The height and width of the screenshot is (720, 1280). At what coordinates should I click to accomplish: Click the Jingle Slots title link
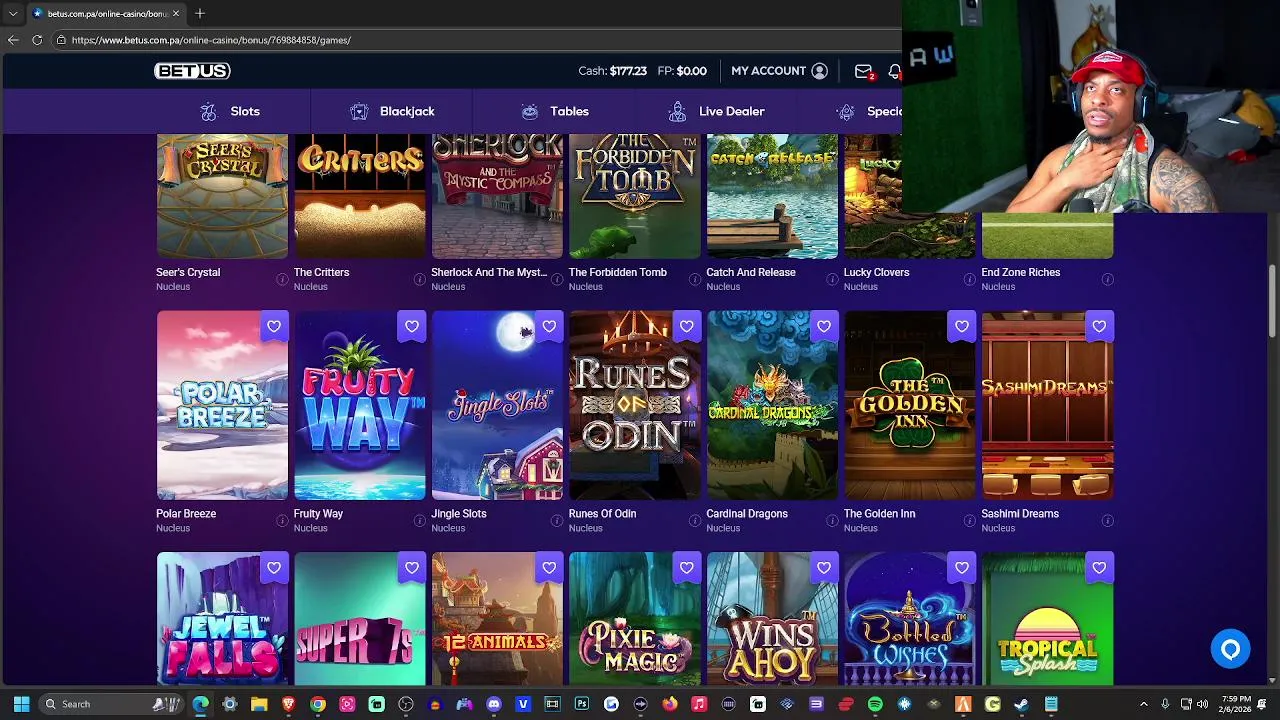pyautogui.click(x=459, y=514)
